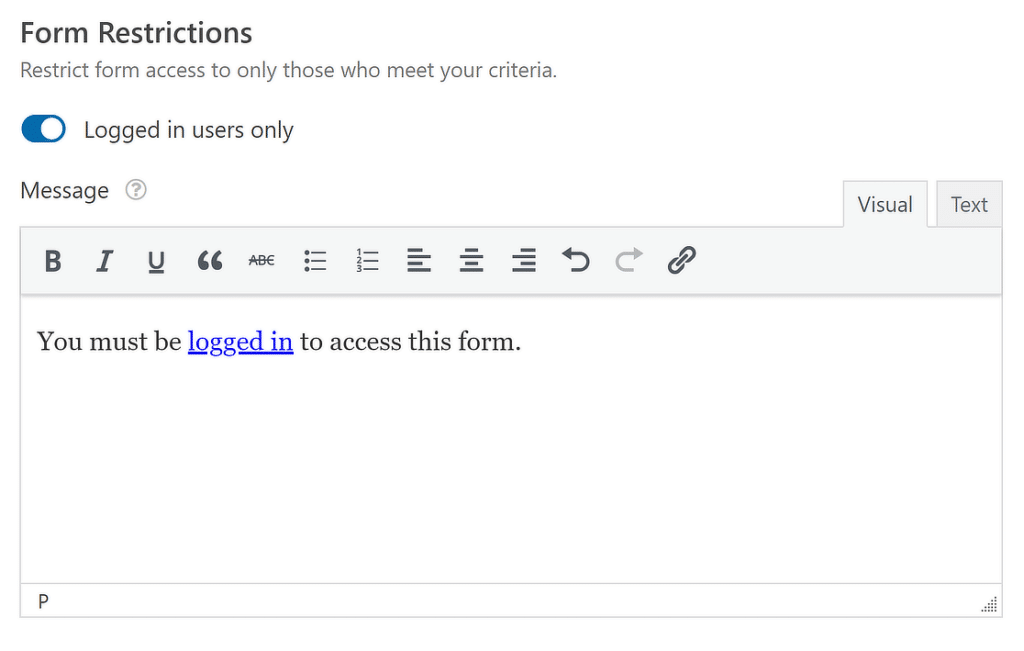Center the message text
The image size is (1024, 651).
pyautogui.click(x=471, y=261)
